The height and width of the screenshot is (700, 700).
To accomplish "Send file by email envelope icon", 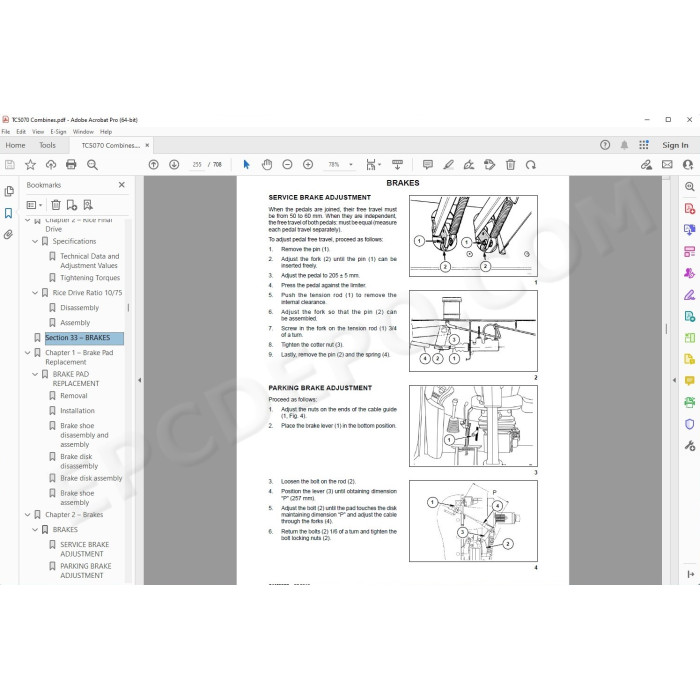I will (x=667, y=165).
